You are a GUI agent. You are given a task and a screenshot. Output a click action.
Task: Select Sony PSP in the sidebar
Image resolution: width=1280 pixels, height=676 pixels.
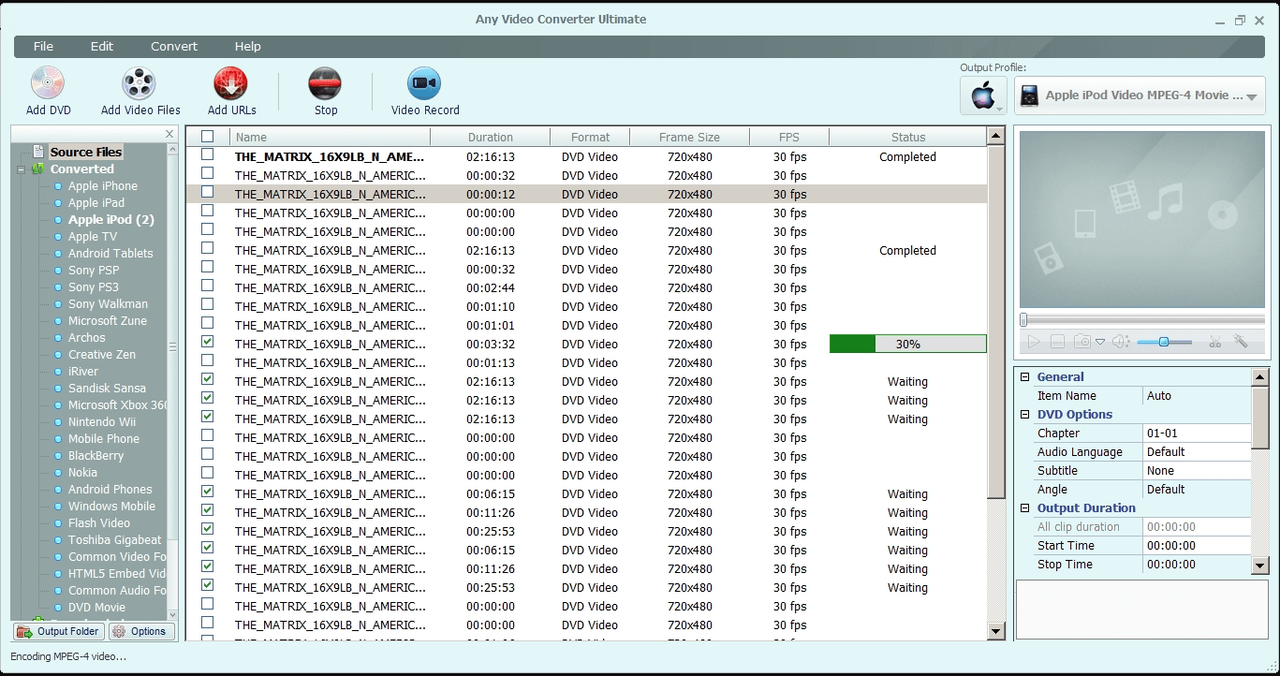tap(93, 270)
